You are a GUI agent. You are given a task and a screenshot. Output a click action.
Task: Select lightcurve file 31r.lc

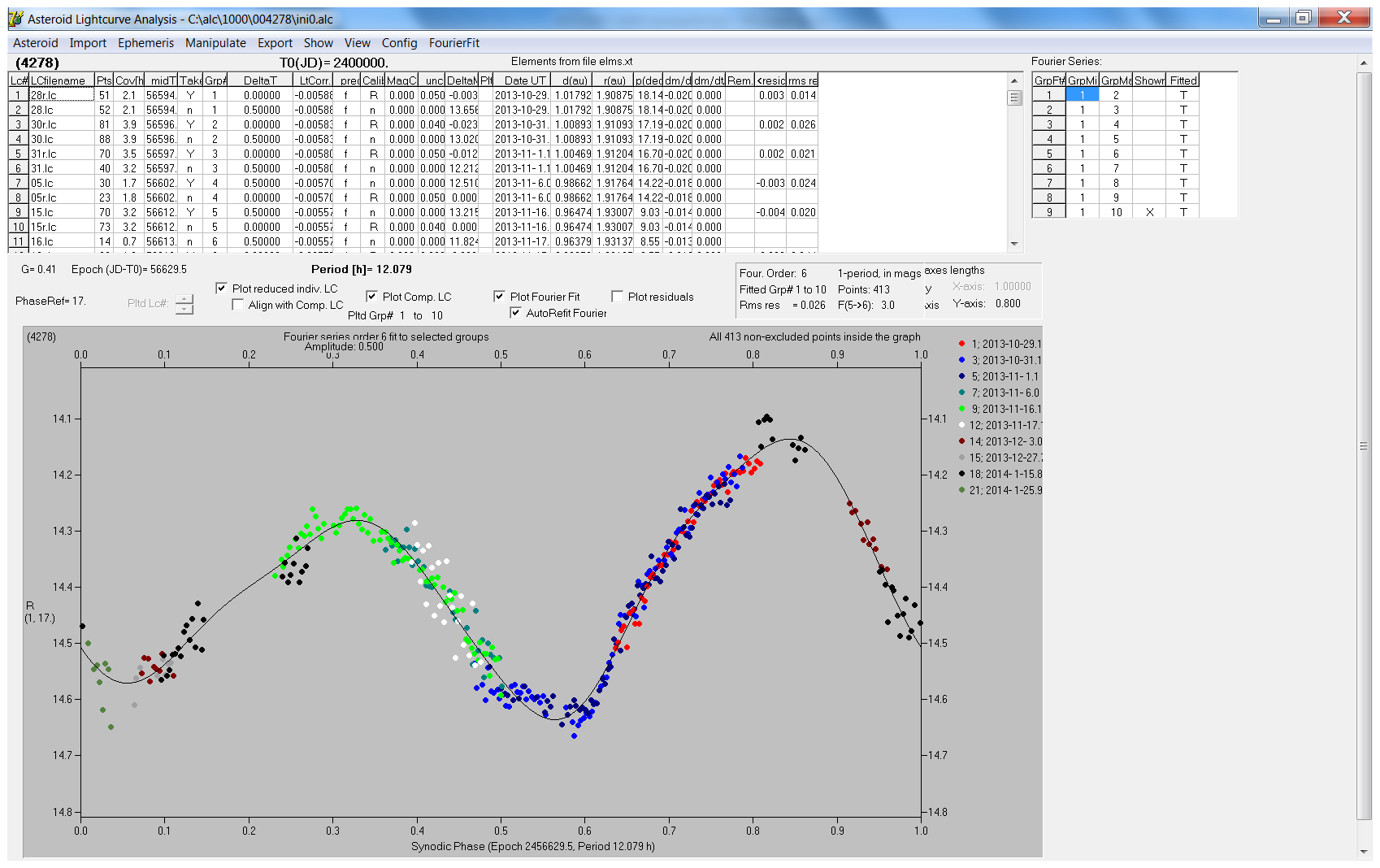pos(62,154)
